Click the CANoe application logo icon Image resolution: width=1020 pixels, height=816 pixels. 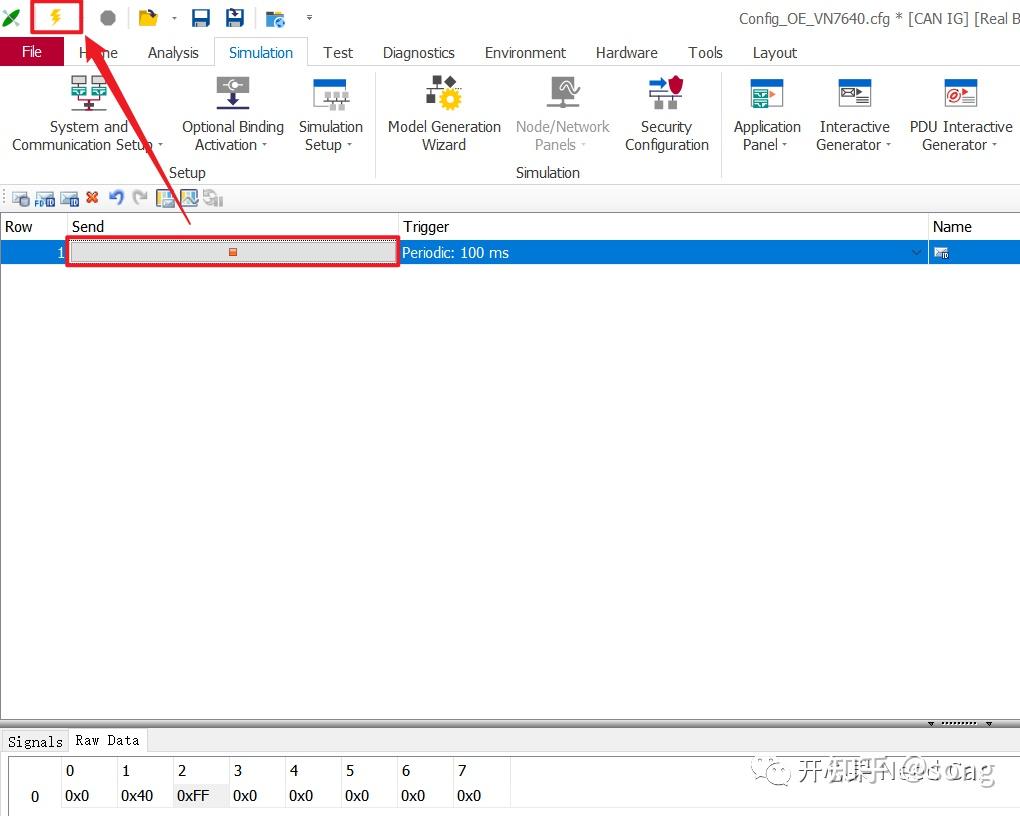click(11, 18)
